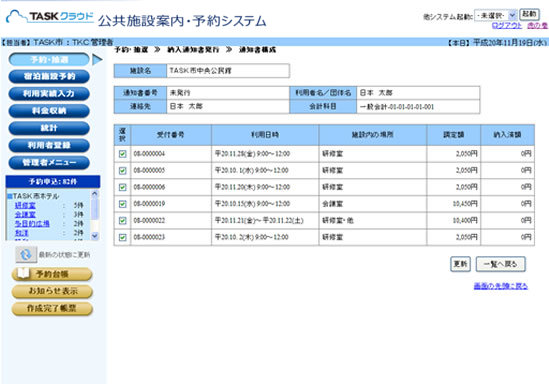Click the 施設内の場所 column header
The width and height of the screenshot is (549, 384).
(373, 135)
